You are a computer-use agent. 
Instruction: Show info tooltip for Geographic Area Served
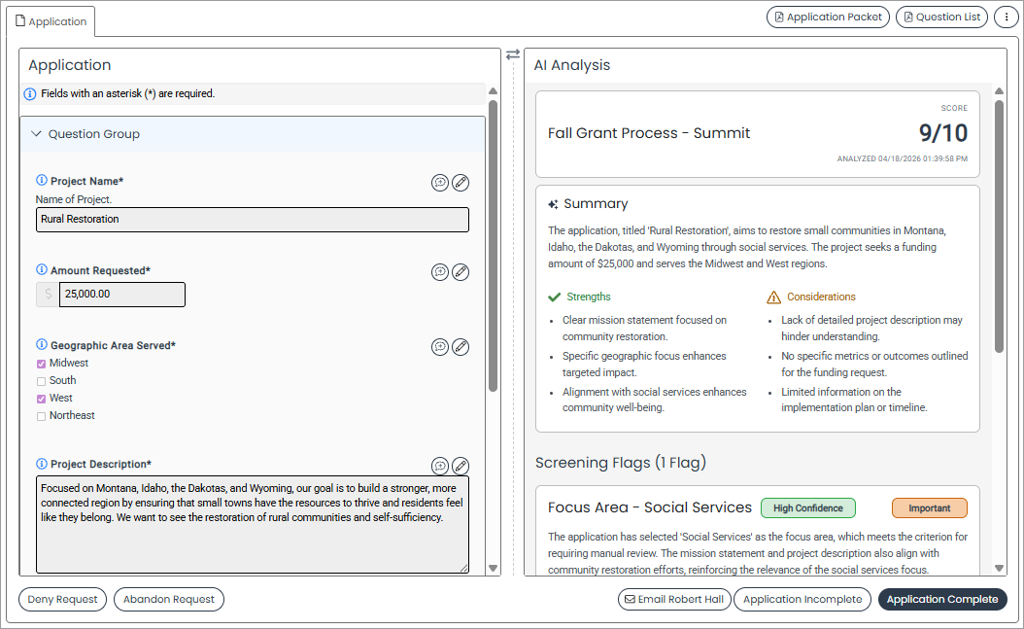coord(42,344)
